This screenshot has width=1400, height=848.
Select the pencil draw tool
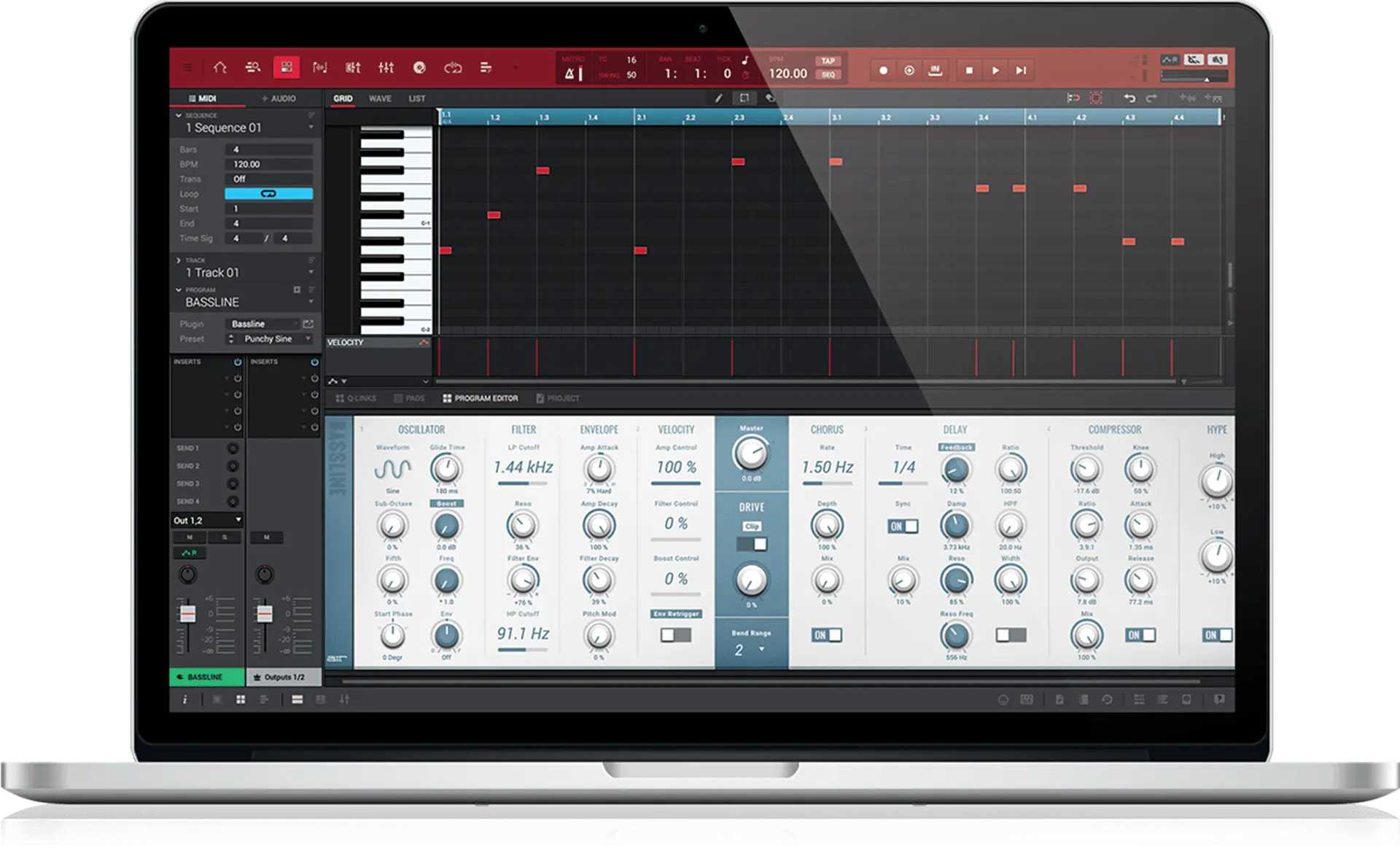(x=718, y=98)
